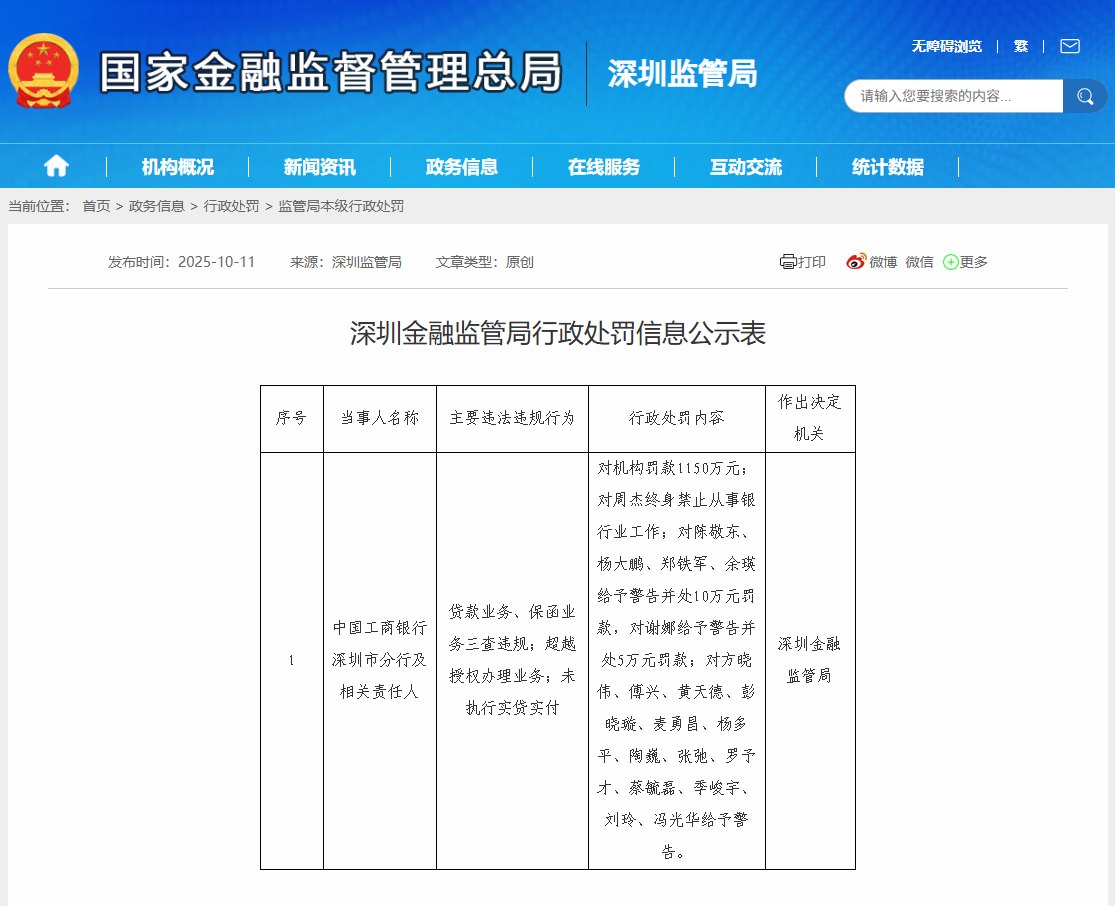Expand the 政务信息 navigation item
The width and height of the screenshot is (1115, 906).
click(462, 167)
